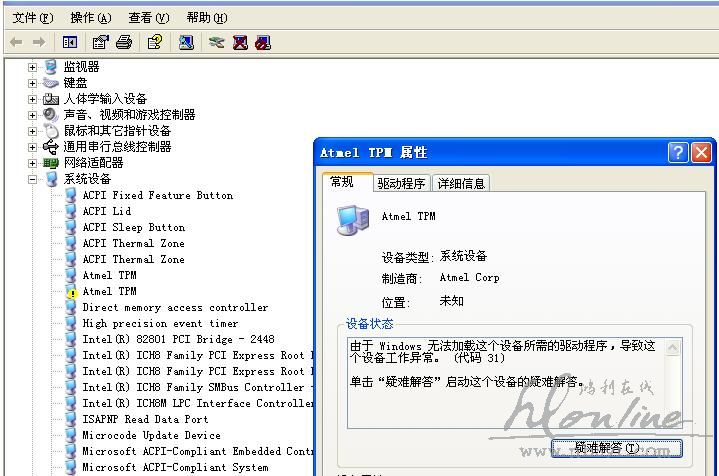Open the 文件(F) menu
The width and height of the screenshot is (719, 476).
coord(33,18)
